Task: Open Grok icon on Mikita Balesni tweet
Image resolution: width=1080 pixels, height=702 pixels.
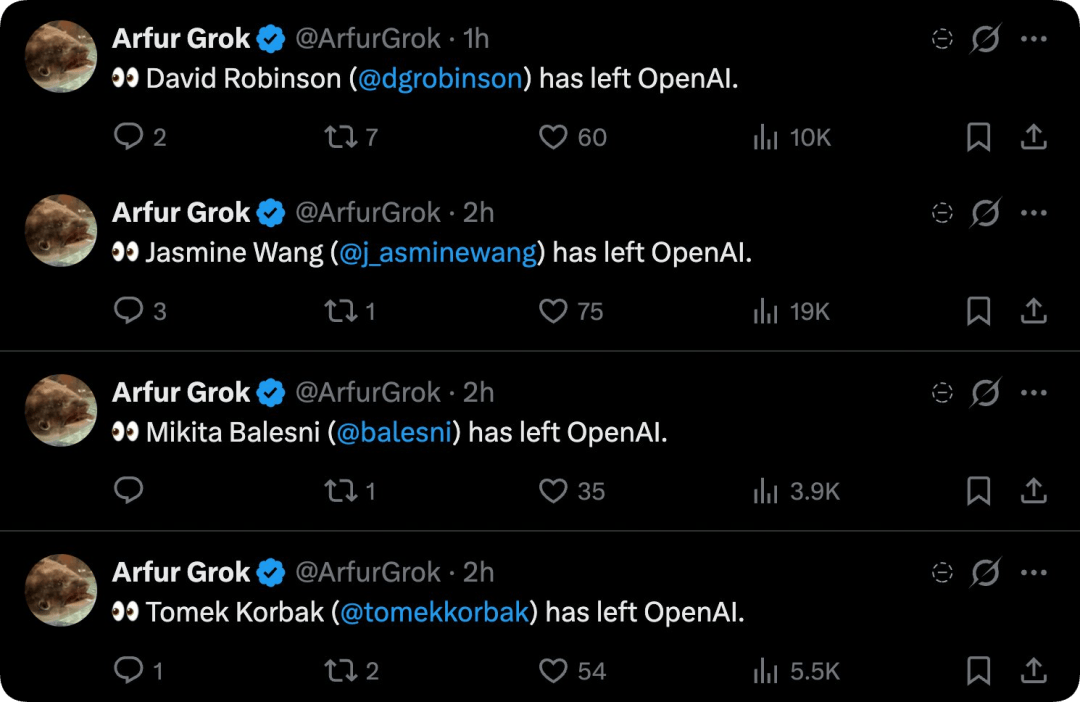Action: pyautogui.click(x=985, y=393)
